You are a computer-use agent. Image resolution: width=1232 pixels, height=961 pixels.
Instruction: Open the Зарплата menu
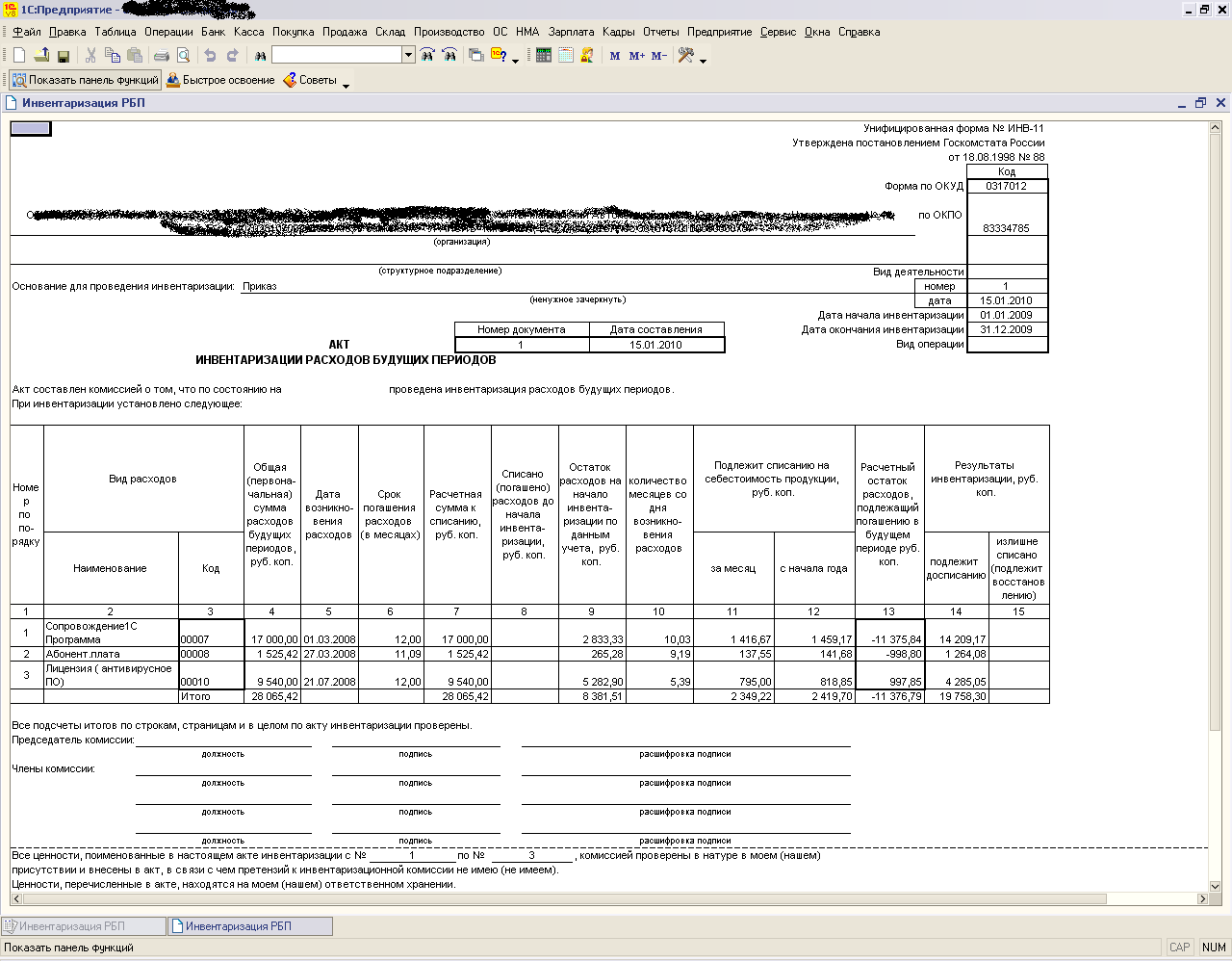571,32
